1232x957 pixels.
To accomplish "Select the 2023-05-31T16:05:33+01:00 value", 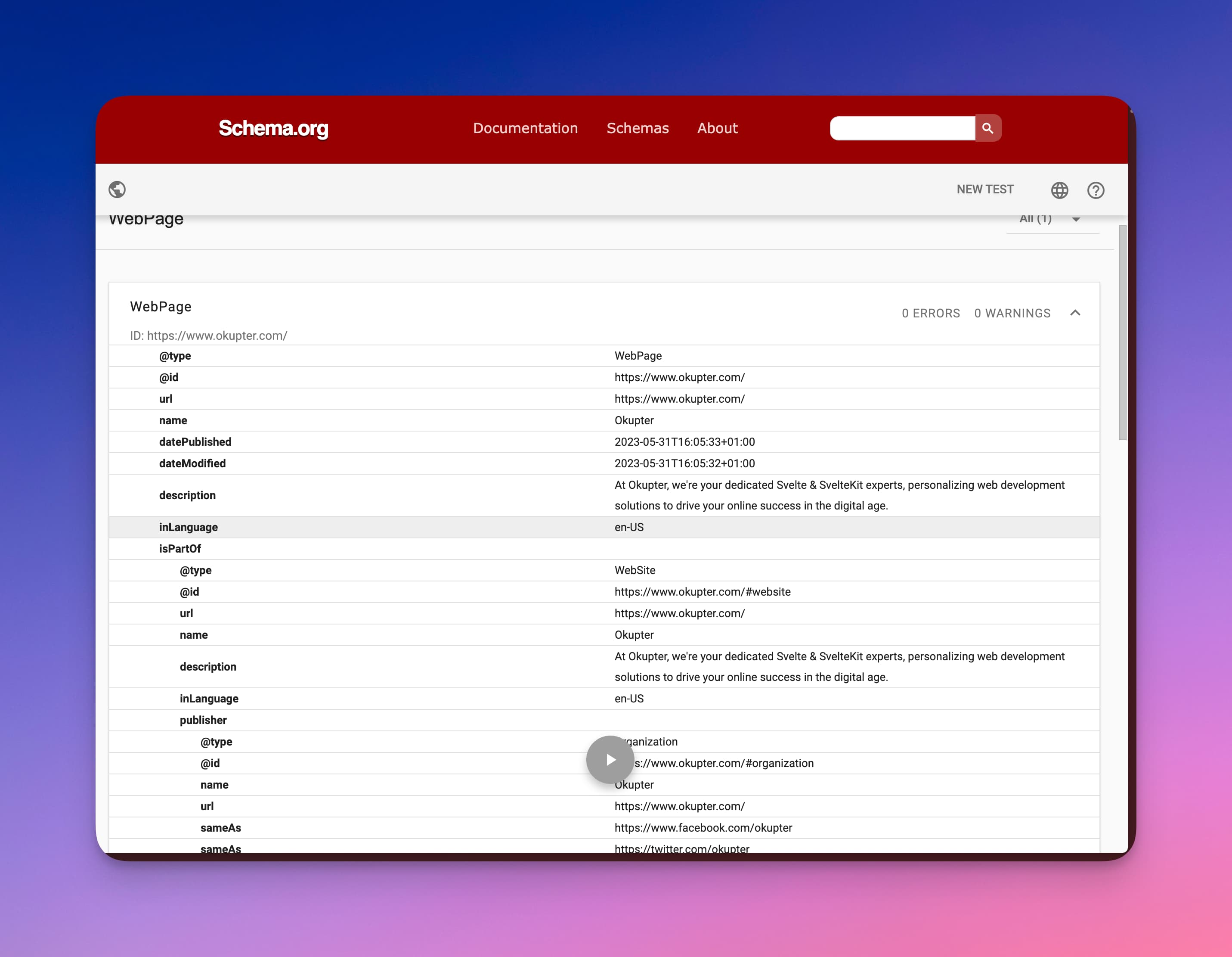I will (684, 442).
